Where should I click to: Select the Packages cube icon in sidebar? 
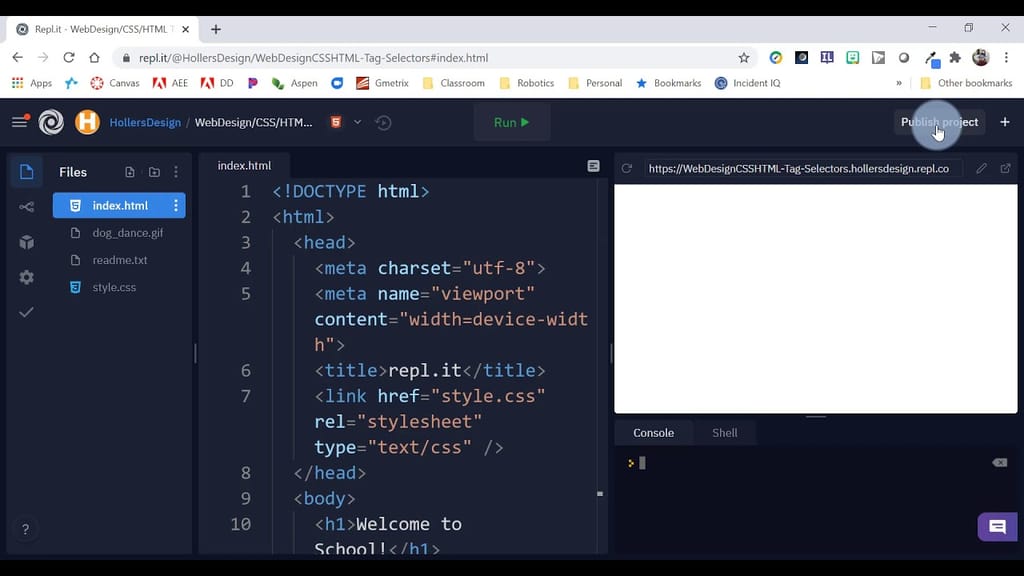[26, 242]
